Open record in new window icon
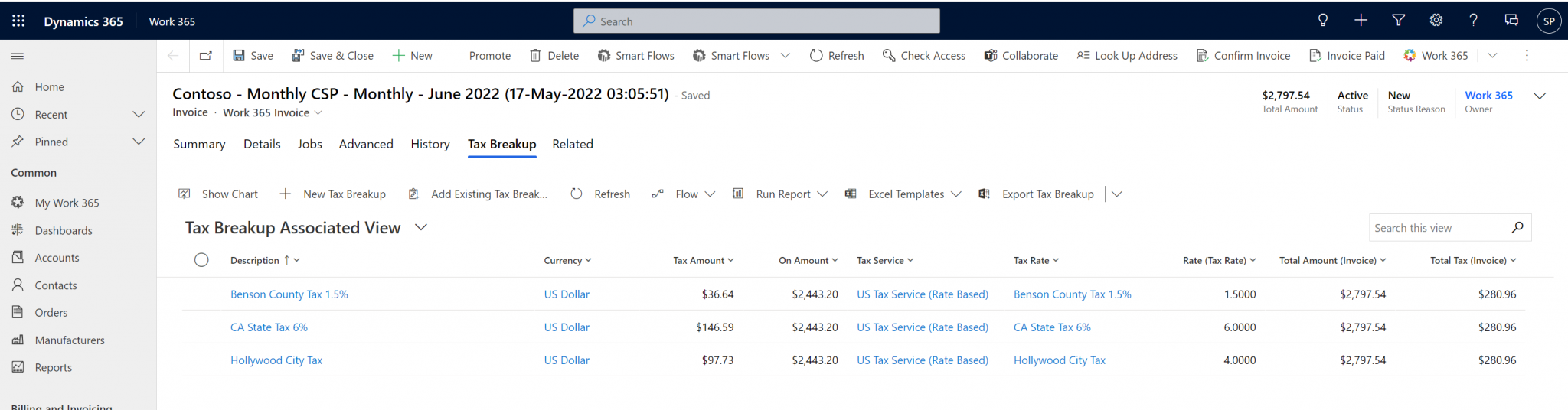 (206, 56)
